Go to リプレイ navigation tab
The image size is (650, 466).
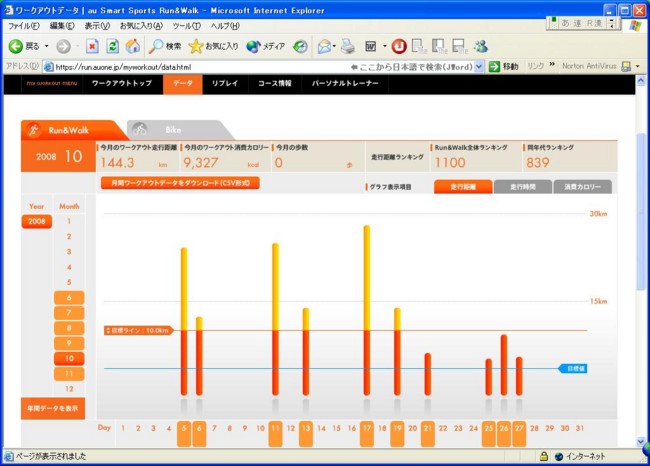[225, 83]
